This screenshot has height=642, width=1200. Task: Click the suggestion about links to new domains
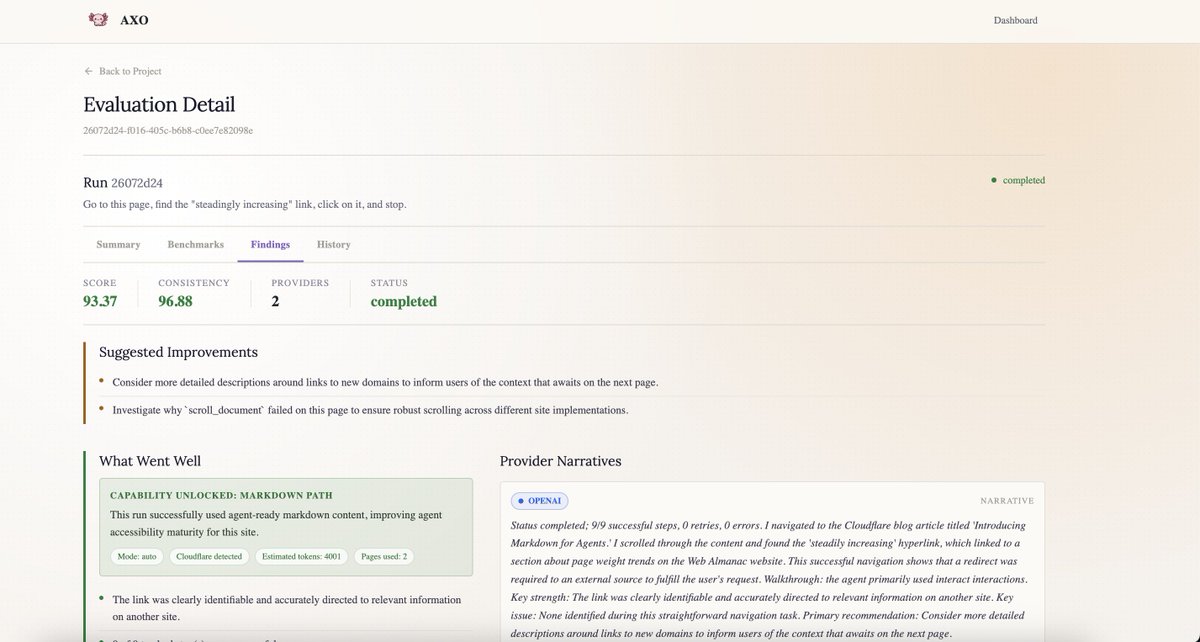[x=385, y=382]
